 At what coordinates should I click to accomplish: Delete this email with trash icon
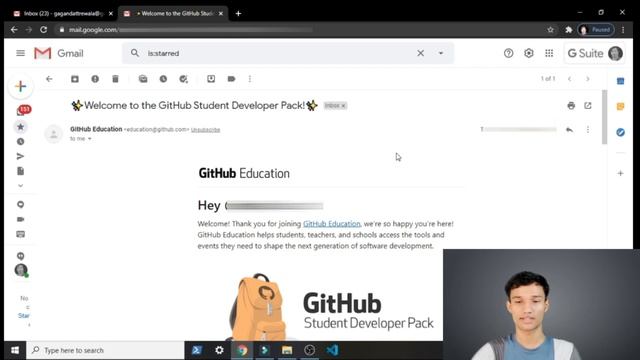point(116,79)
